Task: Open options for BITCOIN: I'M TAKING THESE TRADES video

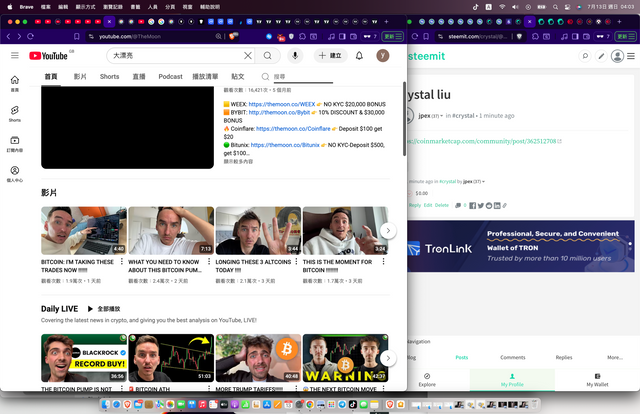Action: tap(122, 261)
